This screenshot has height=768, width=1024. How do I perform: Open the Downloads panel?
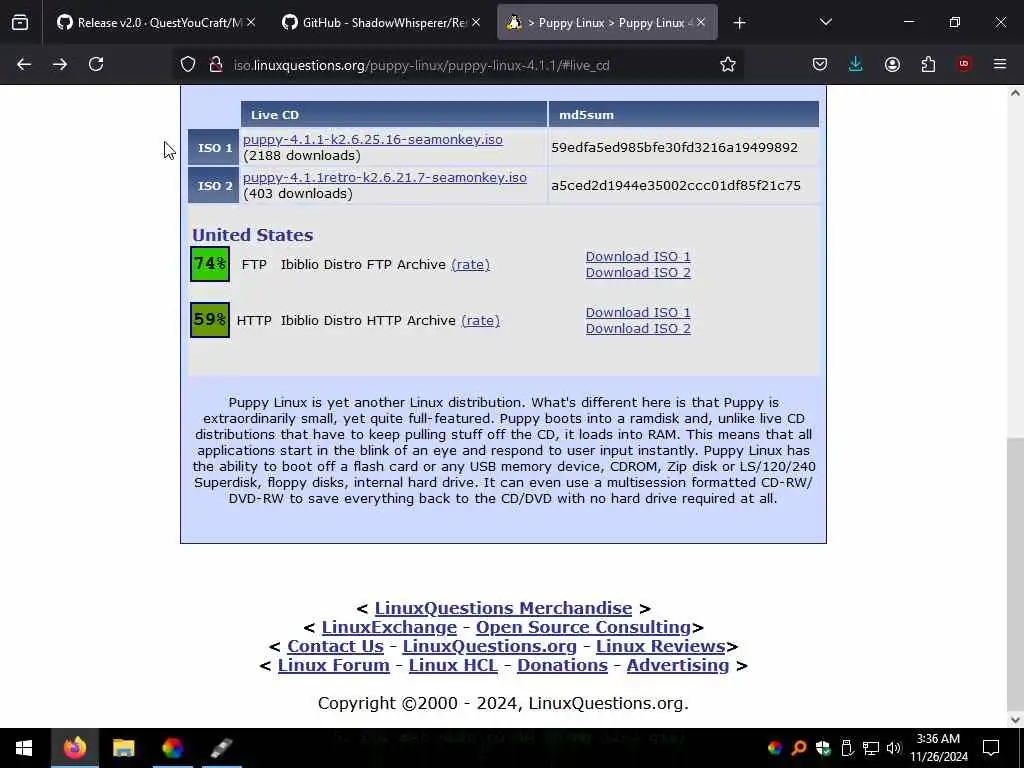[x=856, y=64]
